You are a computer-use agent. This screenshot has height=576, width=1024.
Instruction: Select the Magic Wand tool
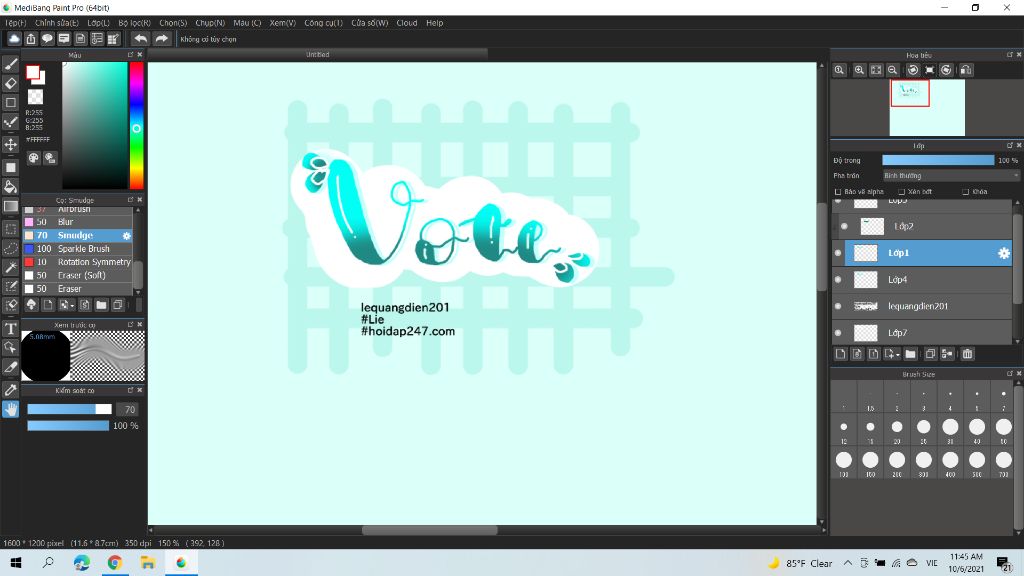10,267
